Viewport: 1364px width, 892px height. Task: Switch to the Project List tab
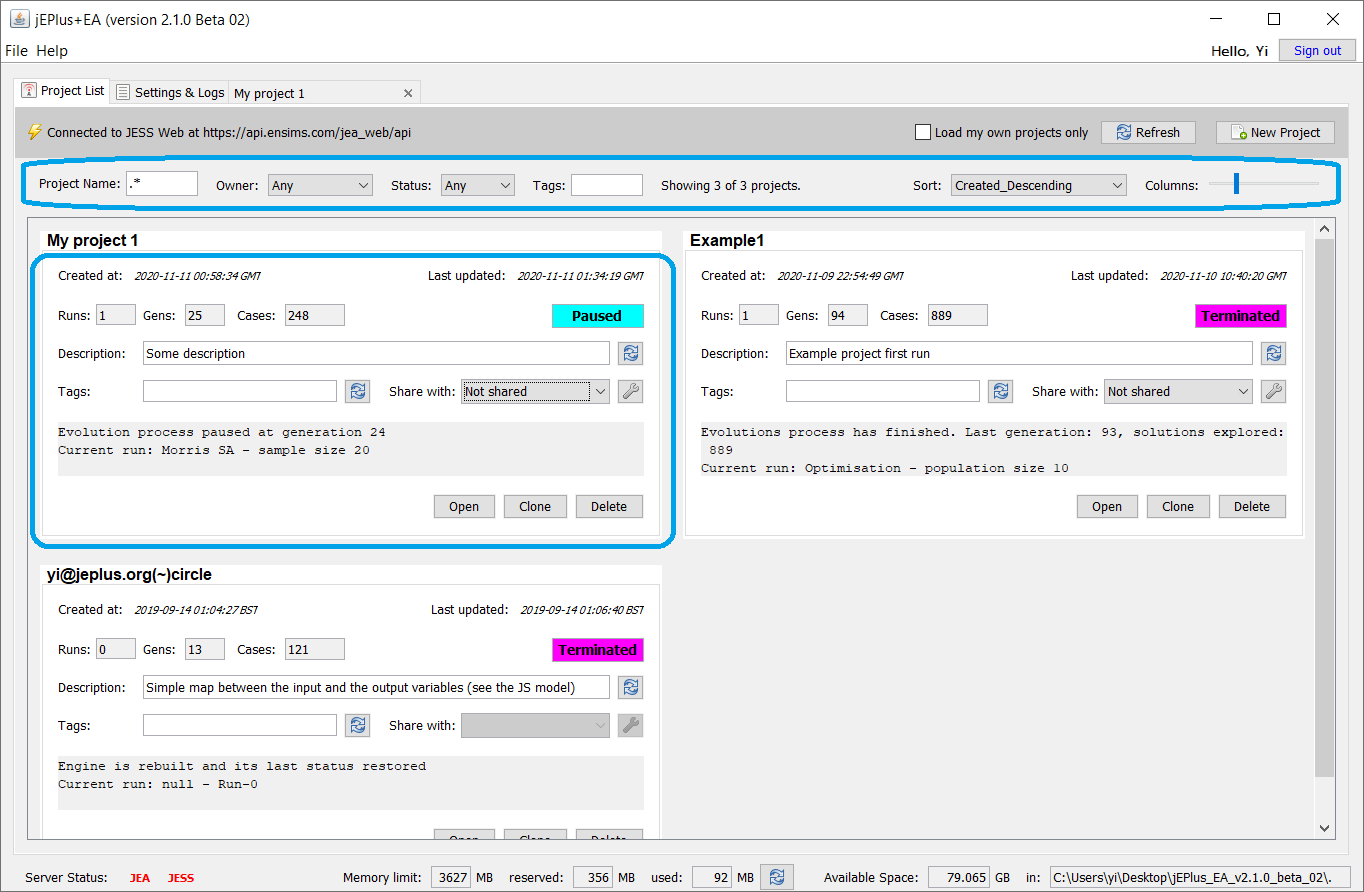click(63, 91)
